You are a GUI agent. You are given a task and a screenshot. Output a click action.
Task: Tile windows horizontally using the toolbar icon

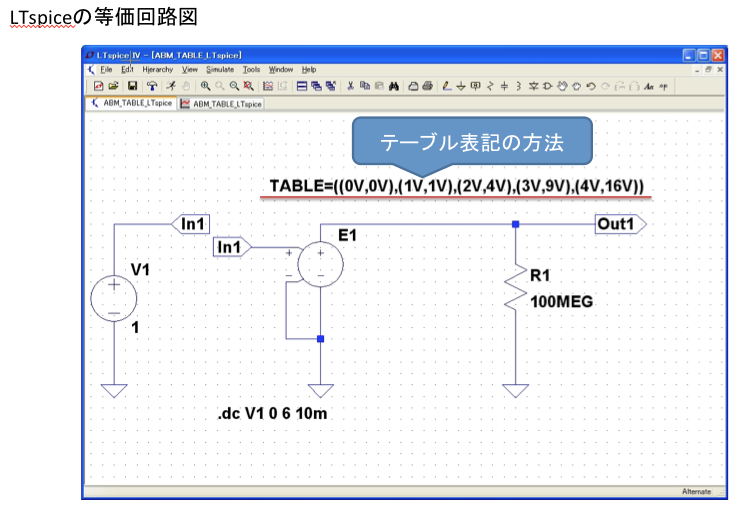[302, 86]
